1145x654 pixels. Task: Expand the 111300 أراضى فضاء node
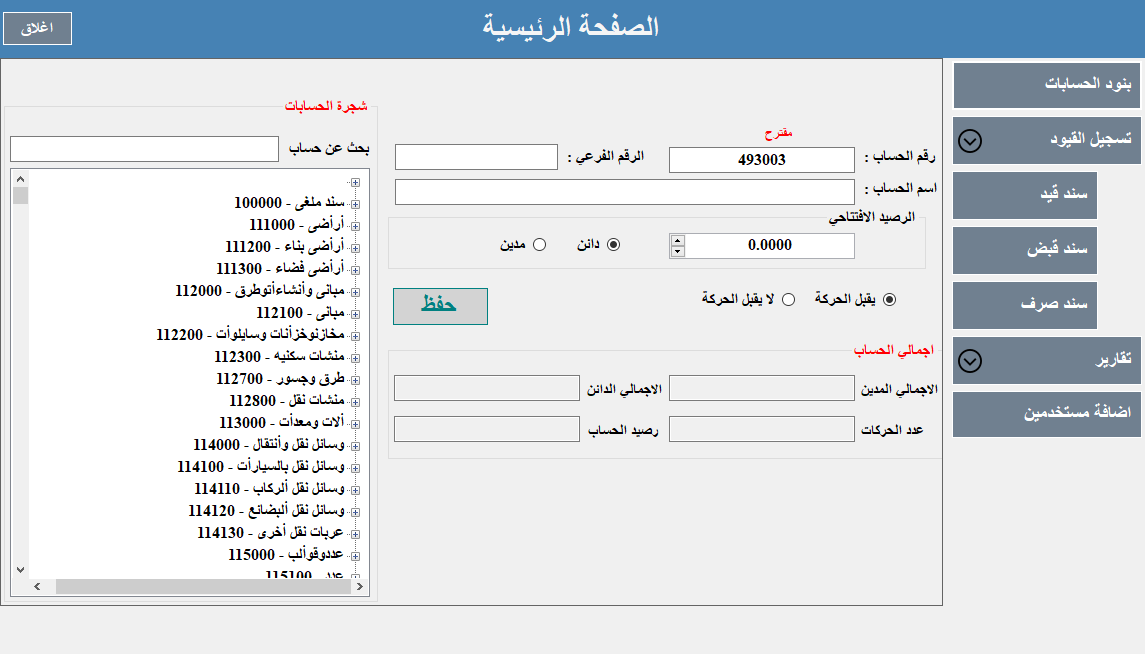(x=355, y=270)
